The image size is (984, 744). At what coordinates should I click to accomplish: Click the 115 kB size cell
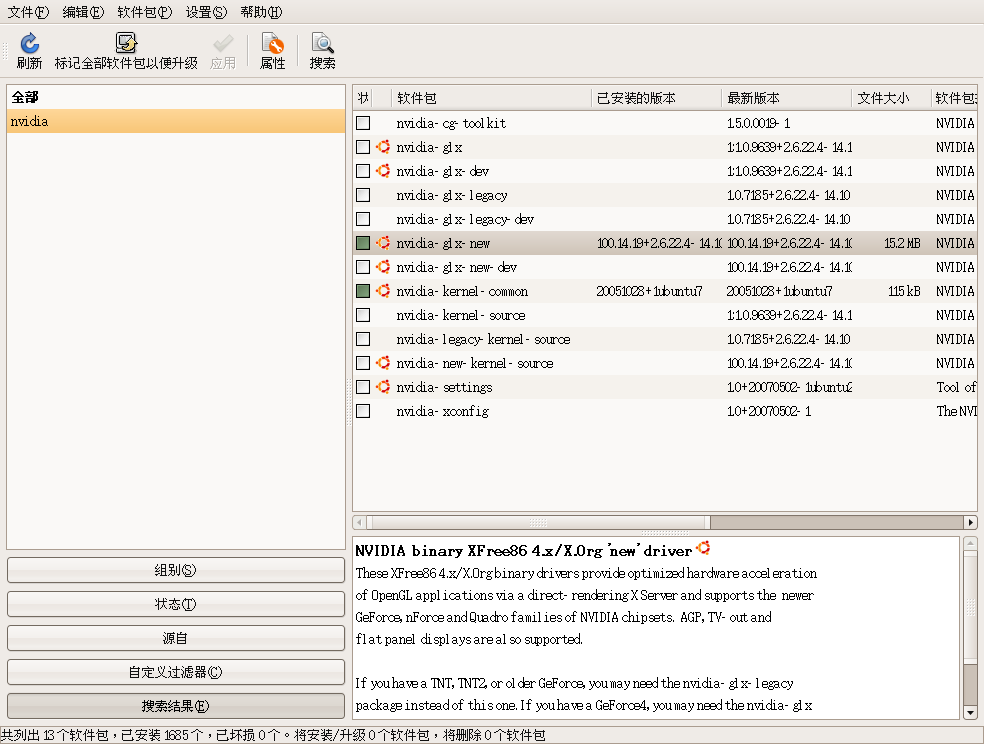pyautogui.click(x=904, y=291)
